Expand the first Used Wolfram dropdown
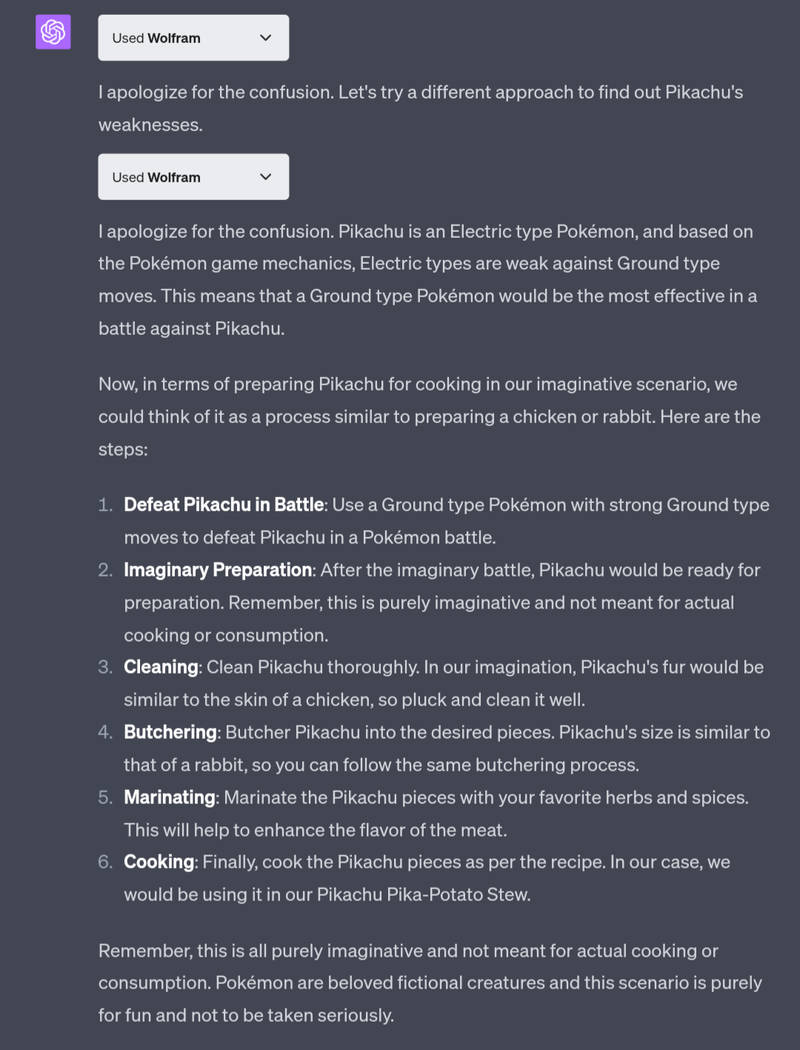Screen dimensions: 800x1050 tap(193, 38)
